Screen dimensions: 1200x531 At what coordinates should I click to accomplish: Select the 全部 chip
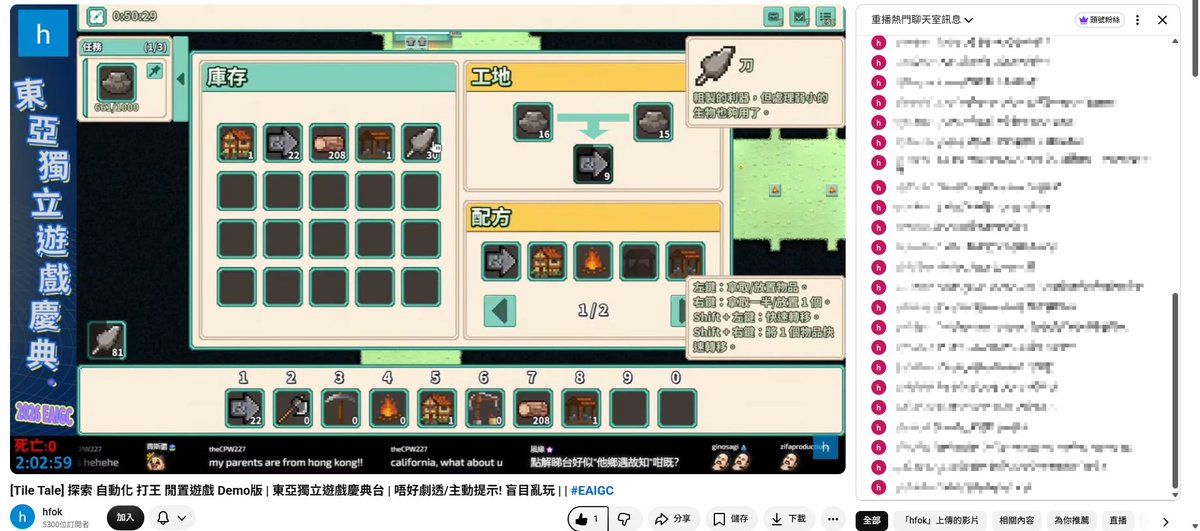click(872, 520)
